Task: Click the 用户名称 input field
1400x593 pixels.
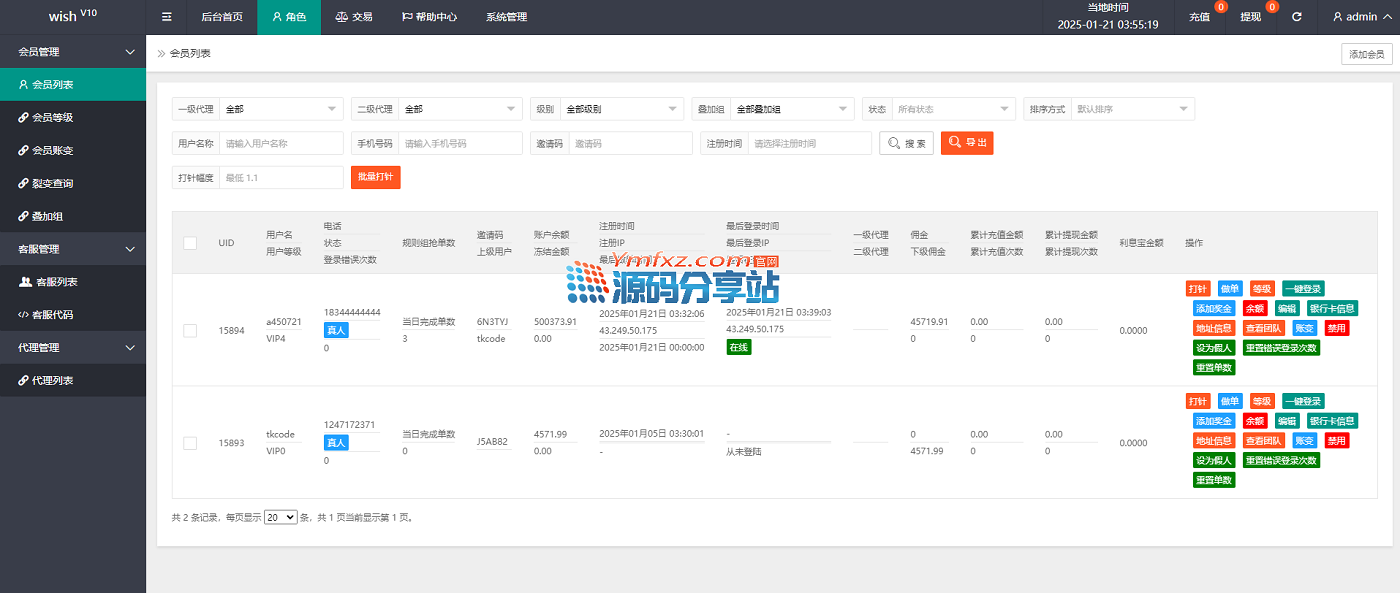Action: coord(281,143)
